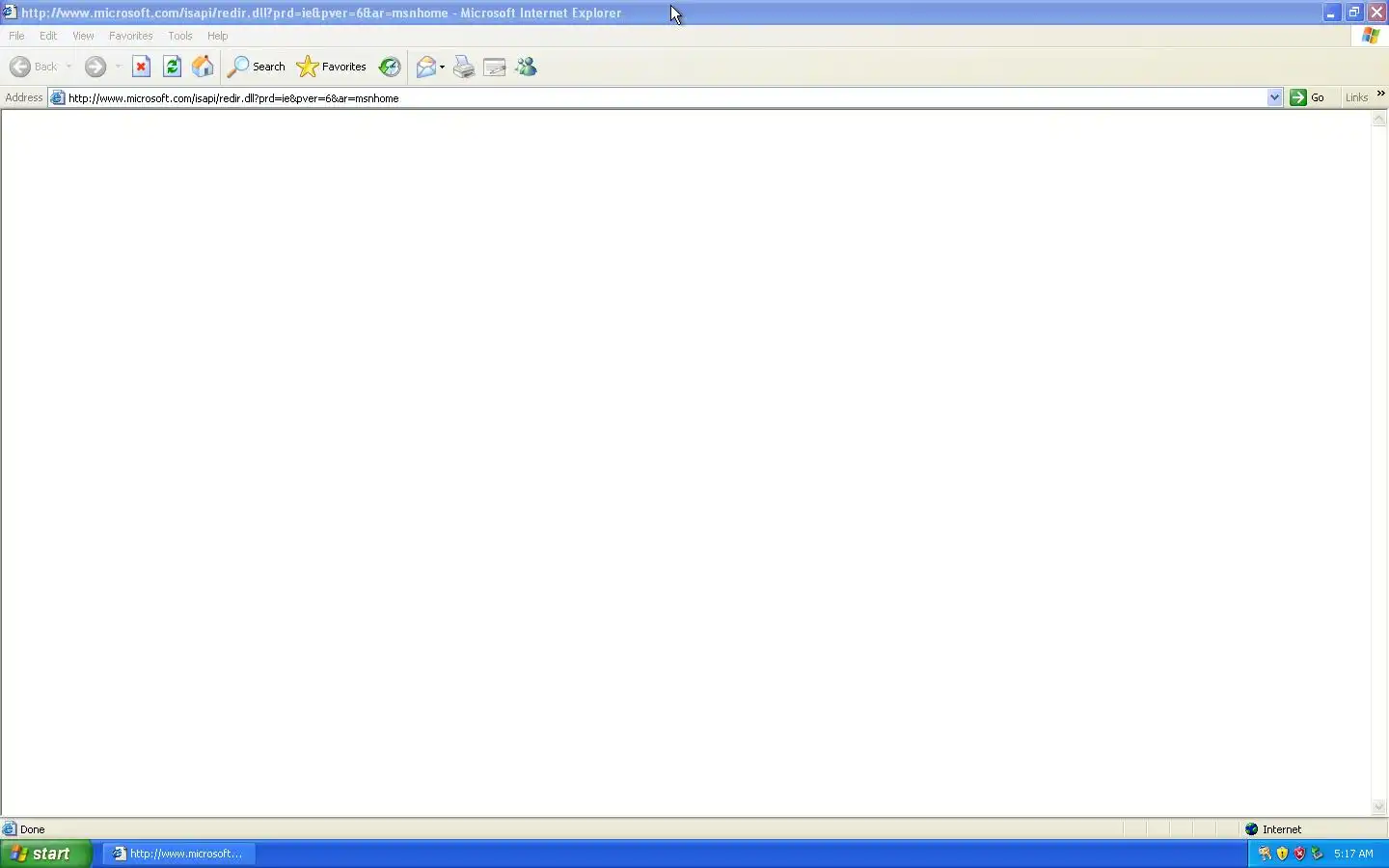Go to the Home page icon
Image resolution: width=1389 pixels, height=868 pixels.
(203, 67)
